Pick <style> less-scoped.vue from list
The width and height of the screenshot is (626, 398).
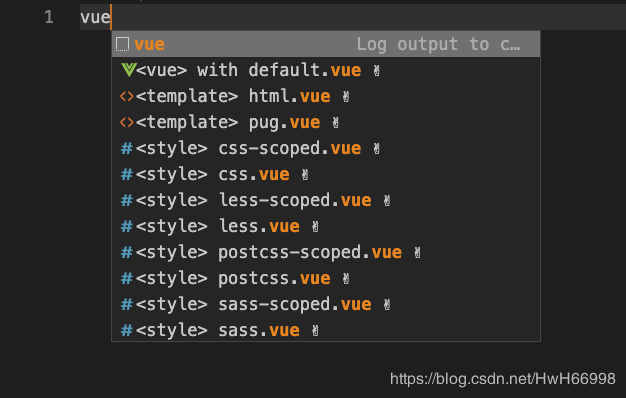[x=326, y=200]
